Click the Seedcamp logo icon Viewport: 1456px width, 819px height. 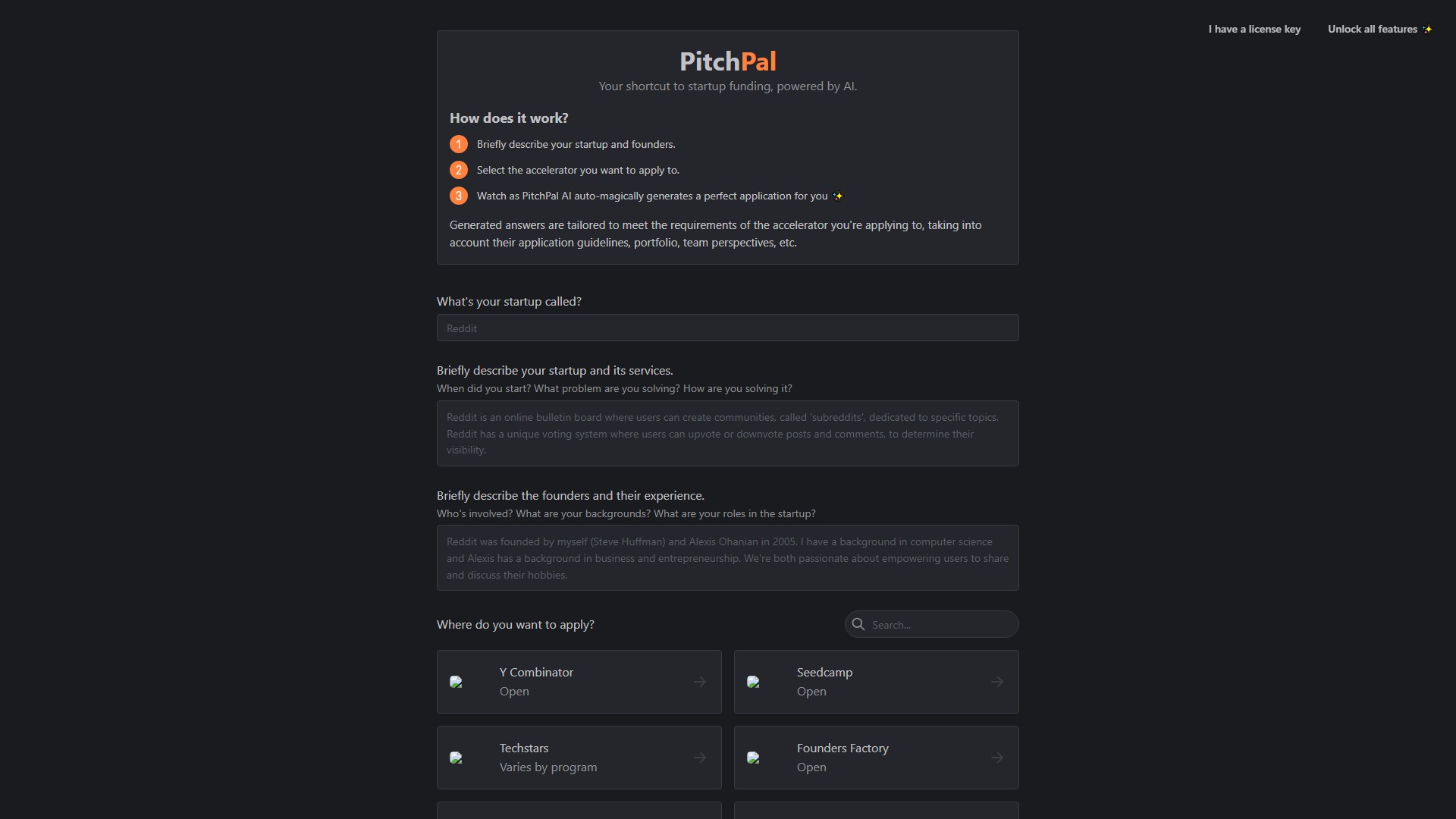click(754, 681)
